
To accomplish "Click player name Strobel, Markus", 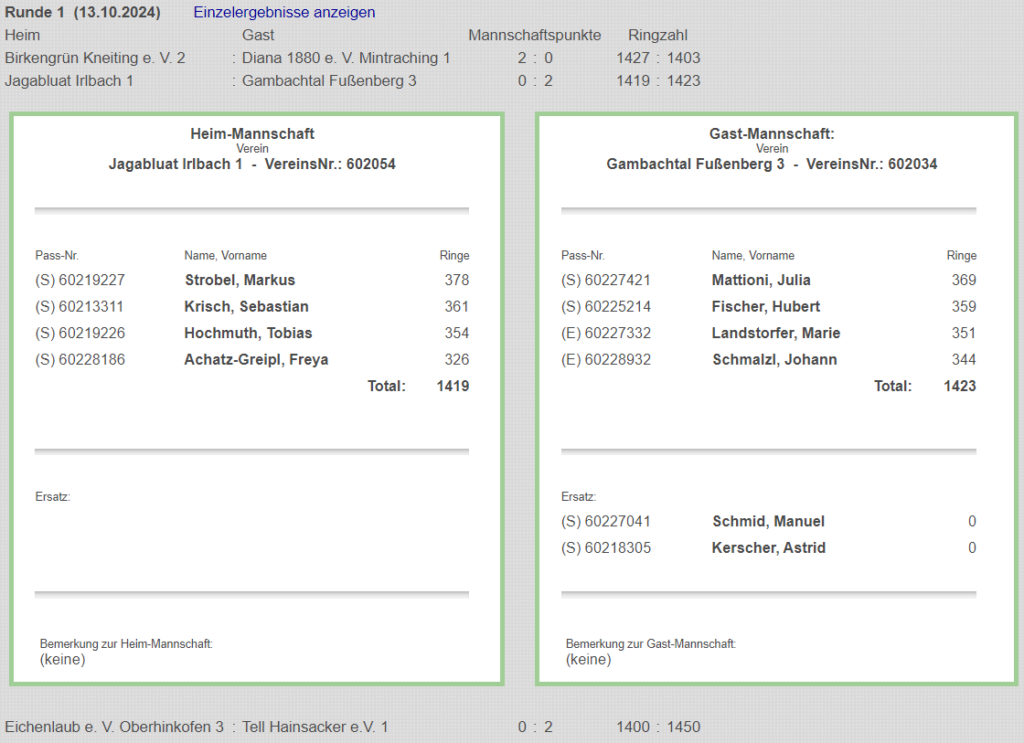I will 239,280.
